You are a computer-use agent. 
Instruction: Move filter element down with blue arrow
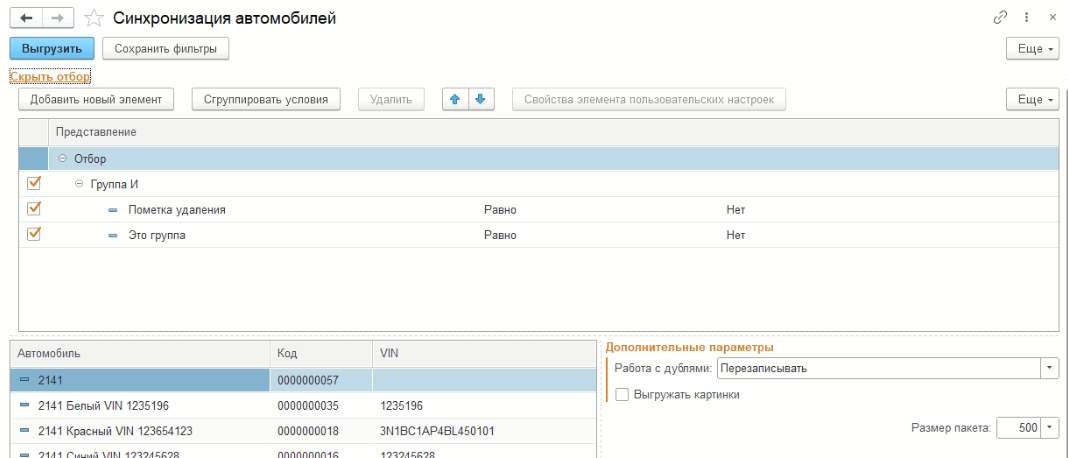(480, 99)
